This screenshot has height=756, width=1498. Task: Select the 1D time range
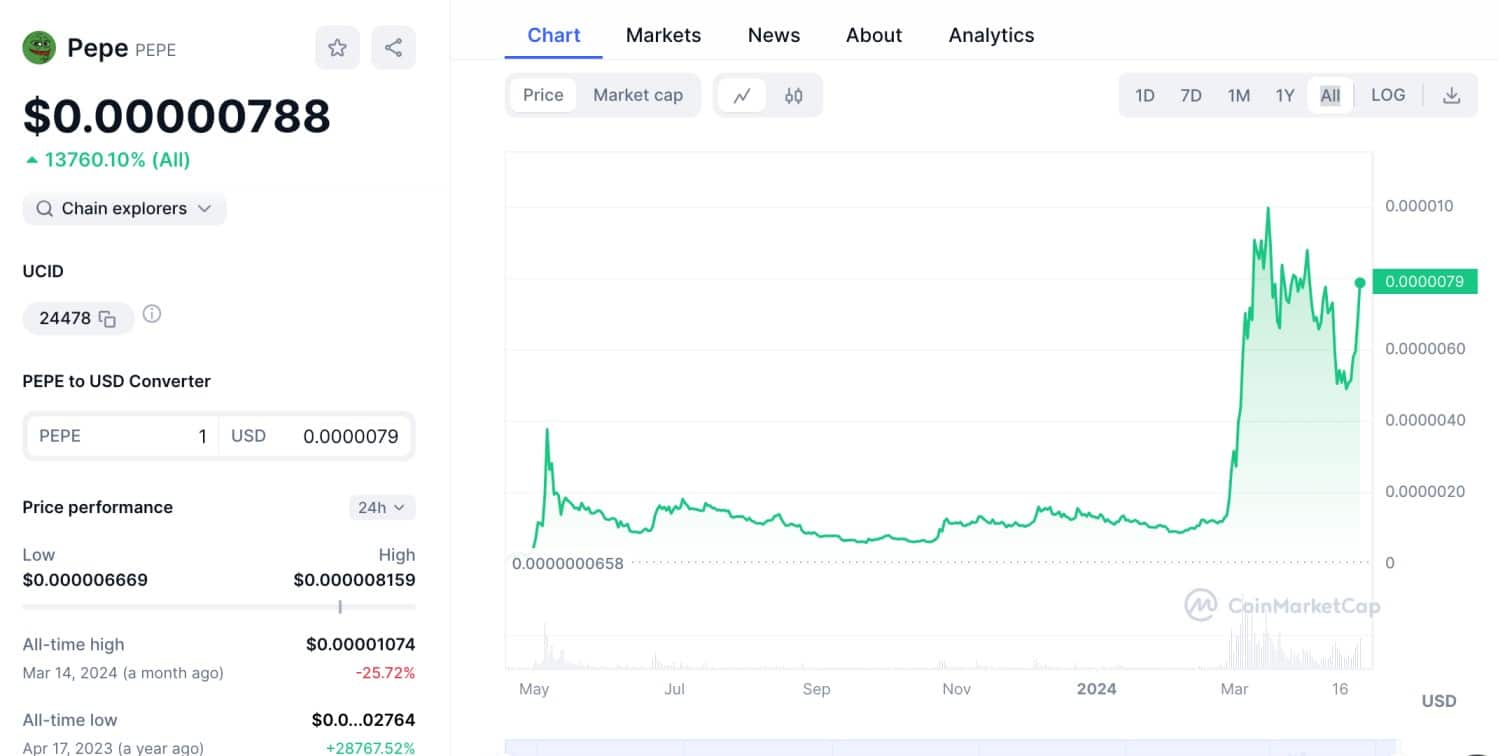tap(1145, 95)
